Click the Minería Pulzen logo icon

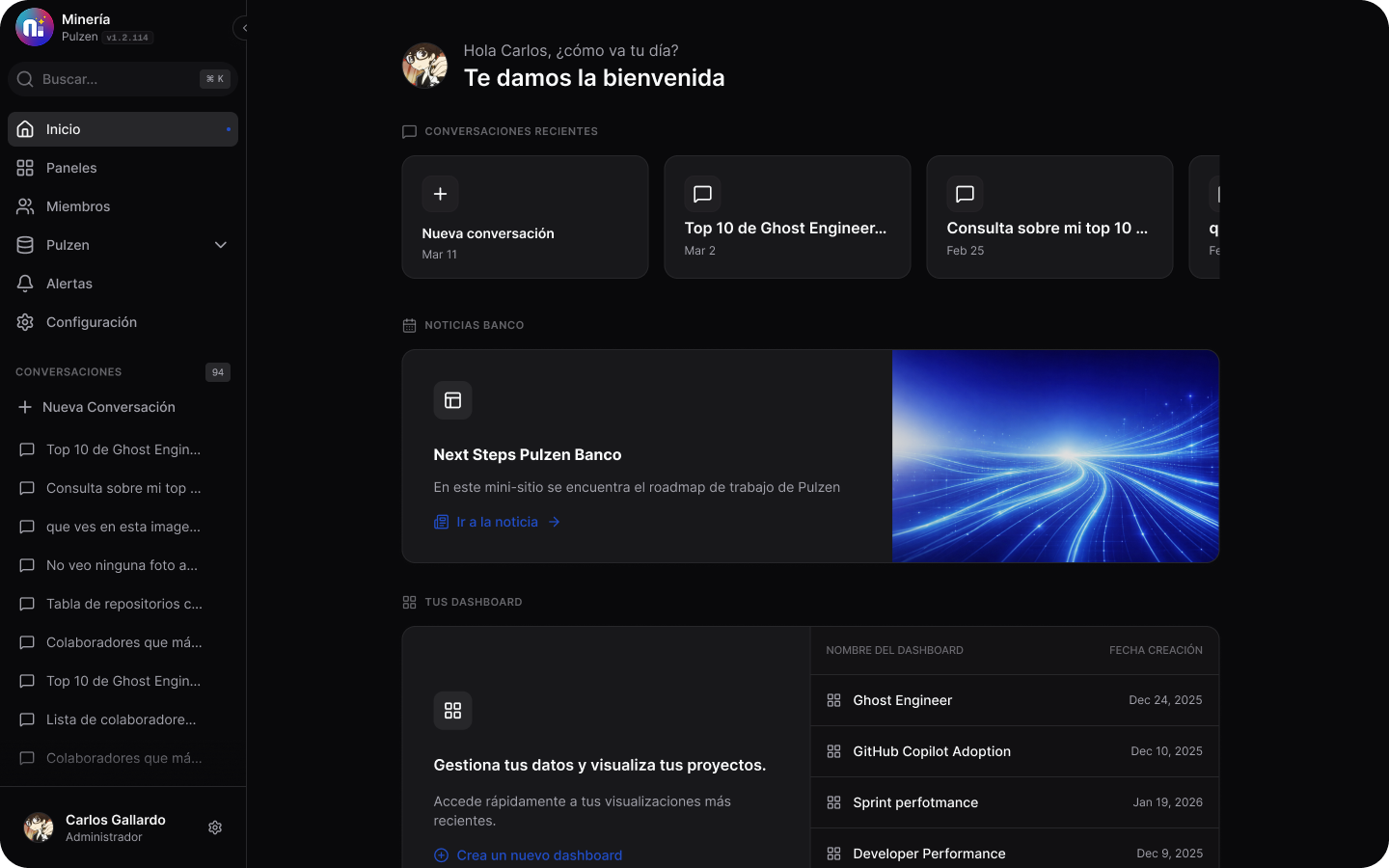pyautogui.click(x=35, y=27)
